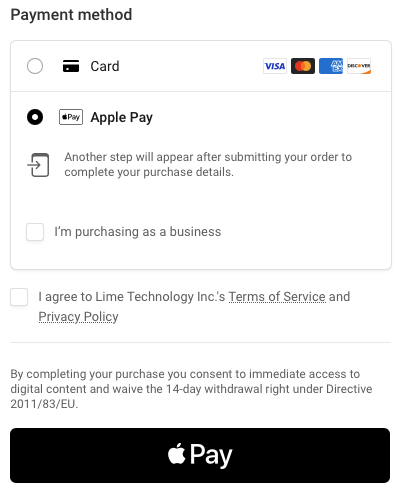Viewport: 397px width, 491px height.
Task: Click the American Express logo
Action: [331, 66]
